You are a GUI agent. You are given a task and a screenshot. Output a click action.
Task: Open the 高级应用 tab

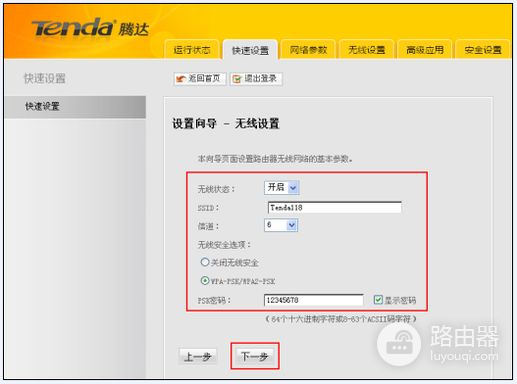425,50
